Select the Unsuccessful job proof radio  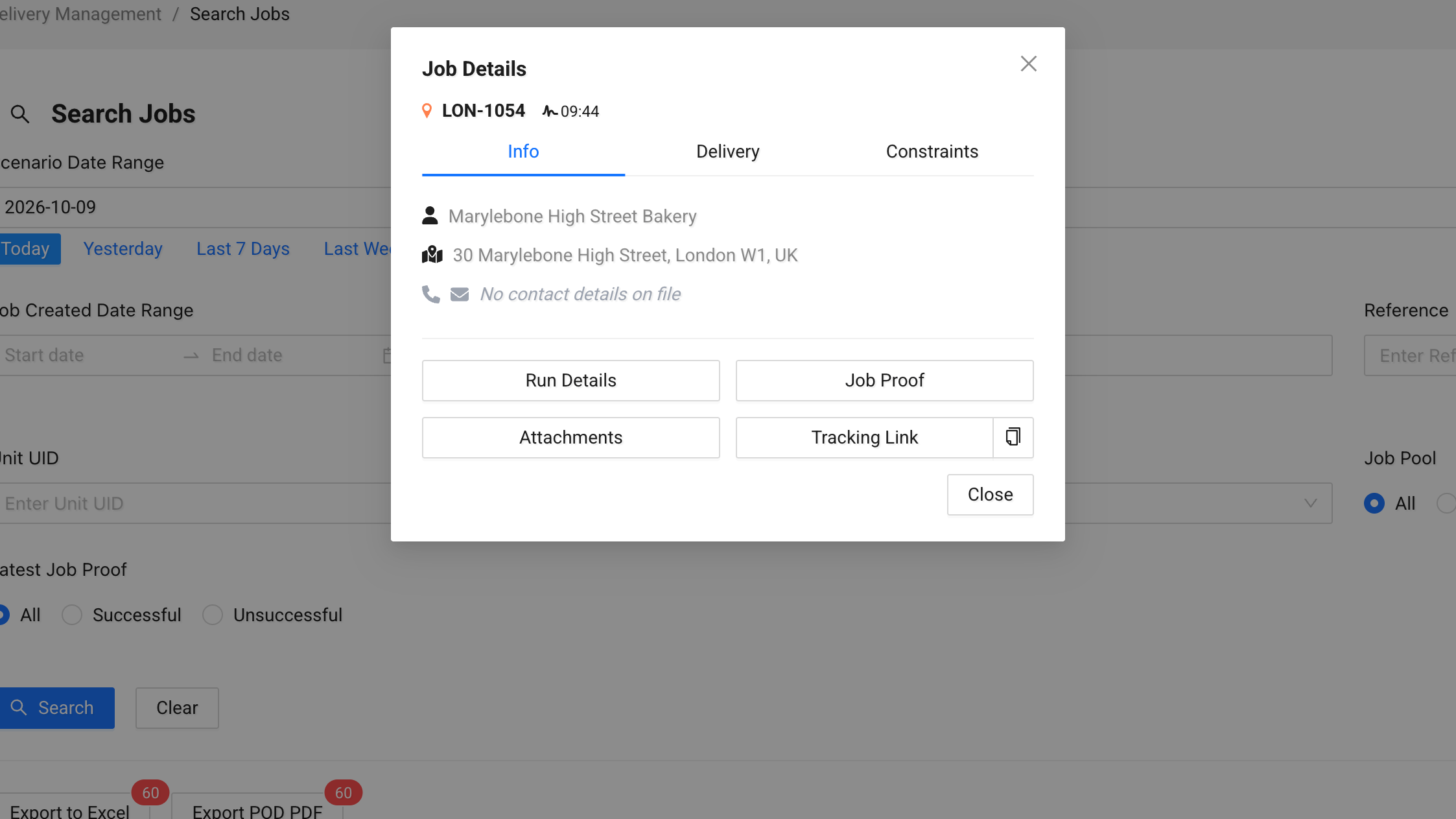213,615
